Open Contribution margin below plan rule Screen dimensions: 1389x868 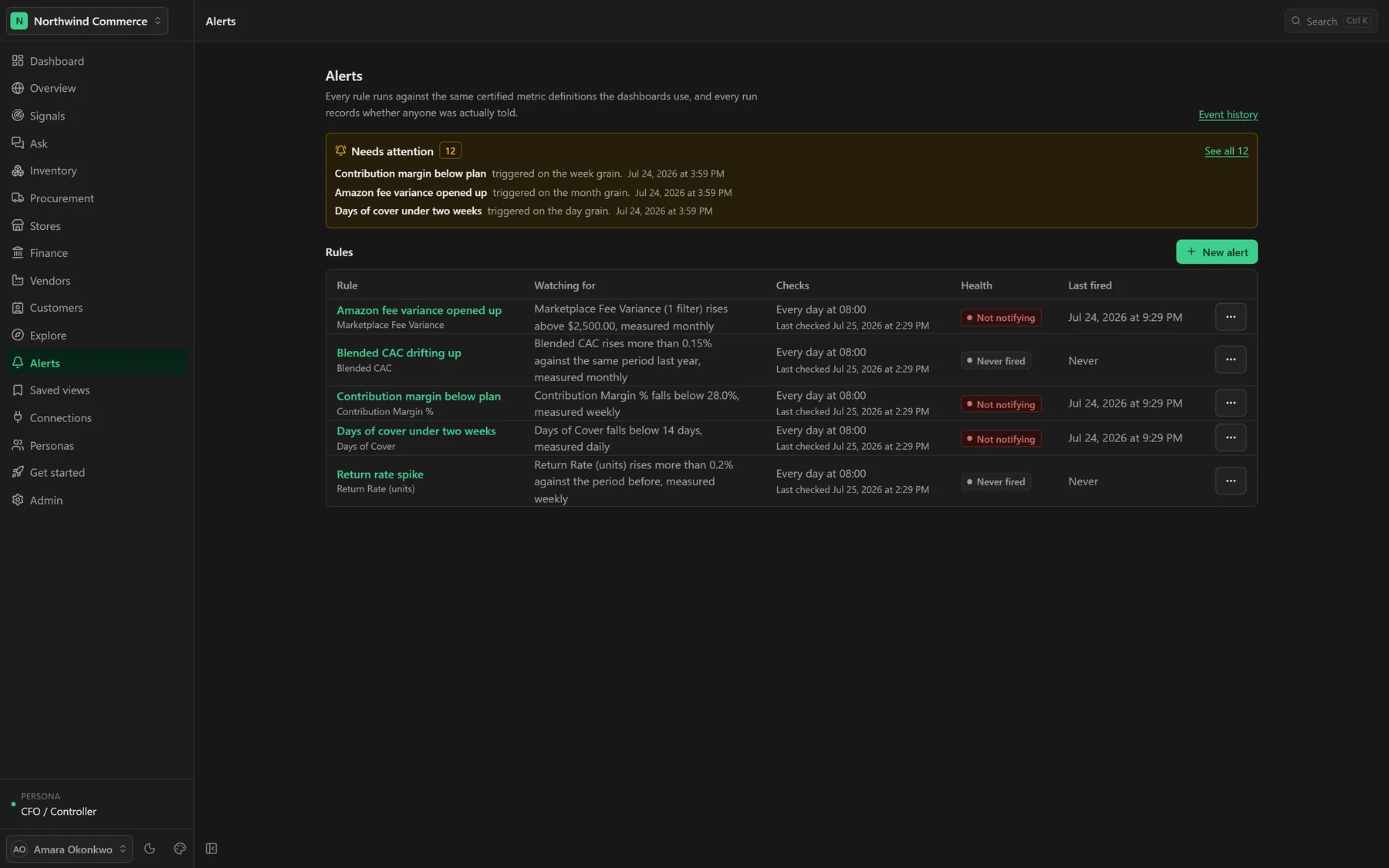[418, 396]
